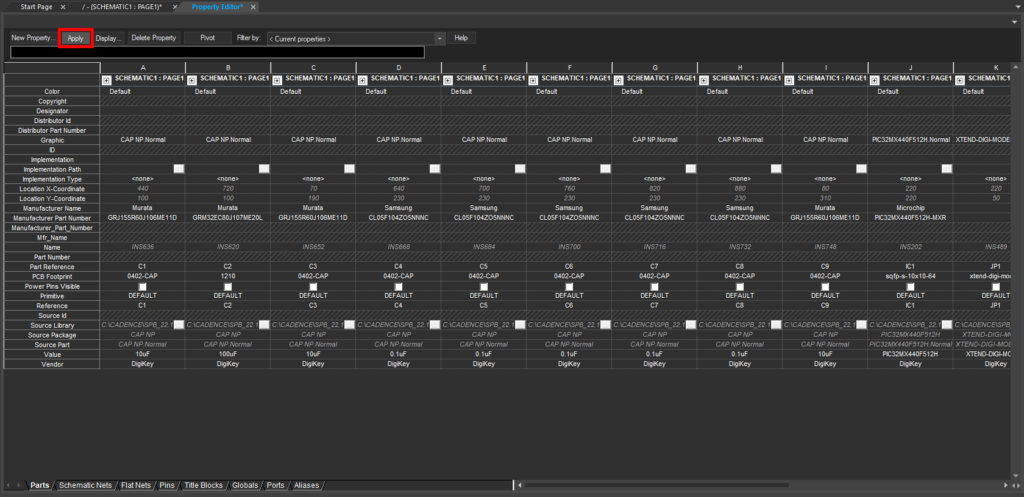Click the Display button

click(x=109, y=39)
